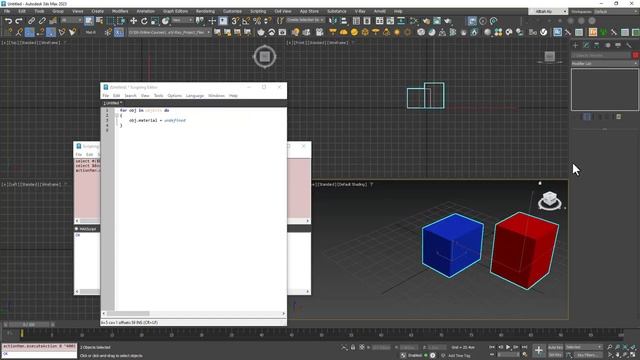Expand the Modifier List dropdown

[604, 64]
